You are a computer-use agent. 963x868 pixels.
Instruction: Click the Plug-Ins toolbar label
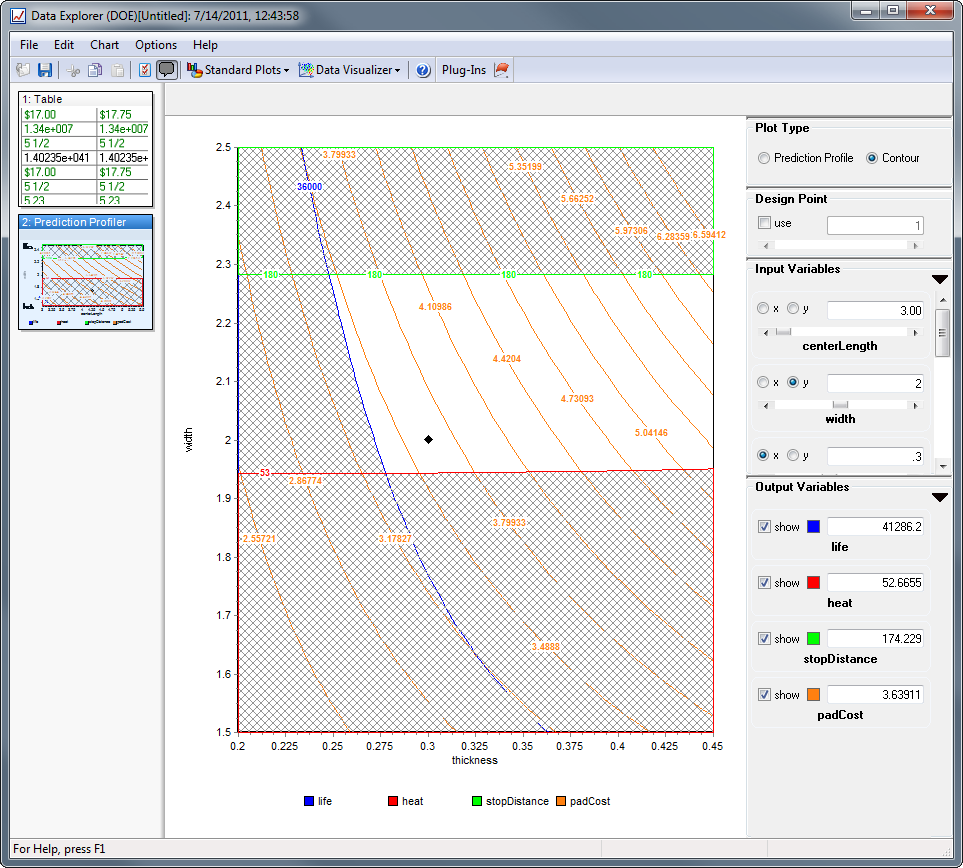464,70
